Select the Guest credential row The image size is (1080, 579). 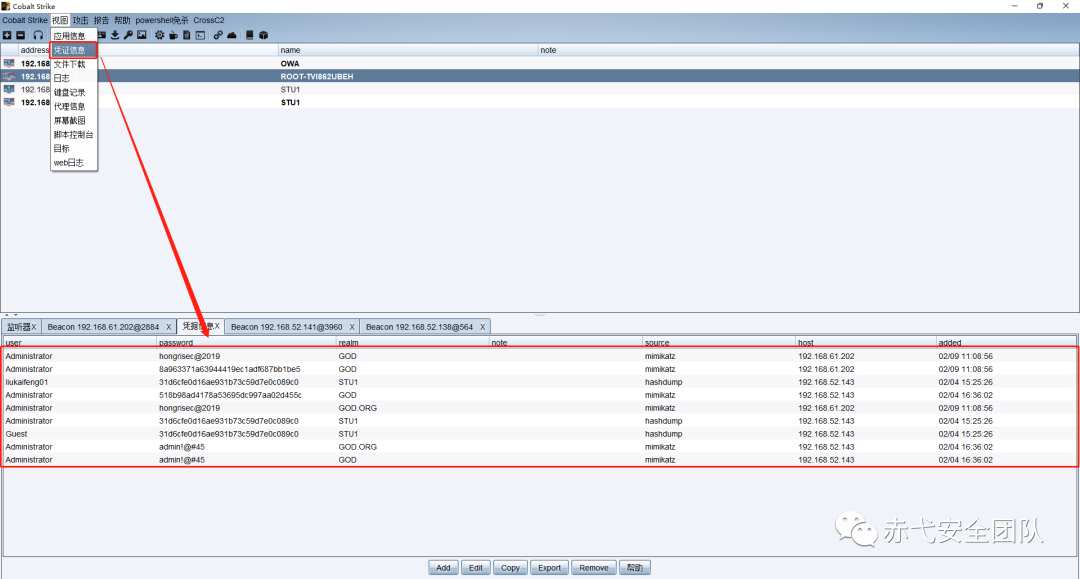click(x=540, y=434)
